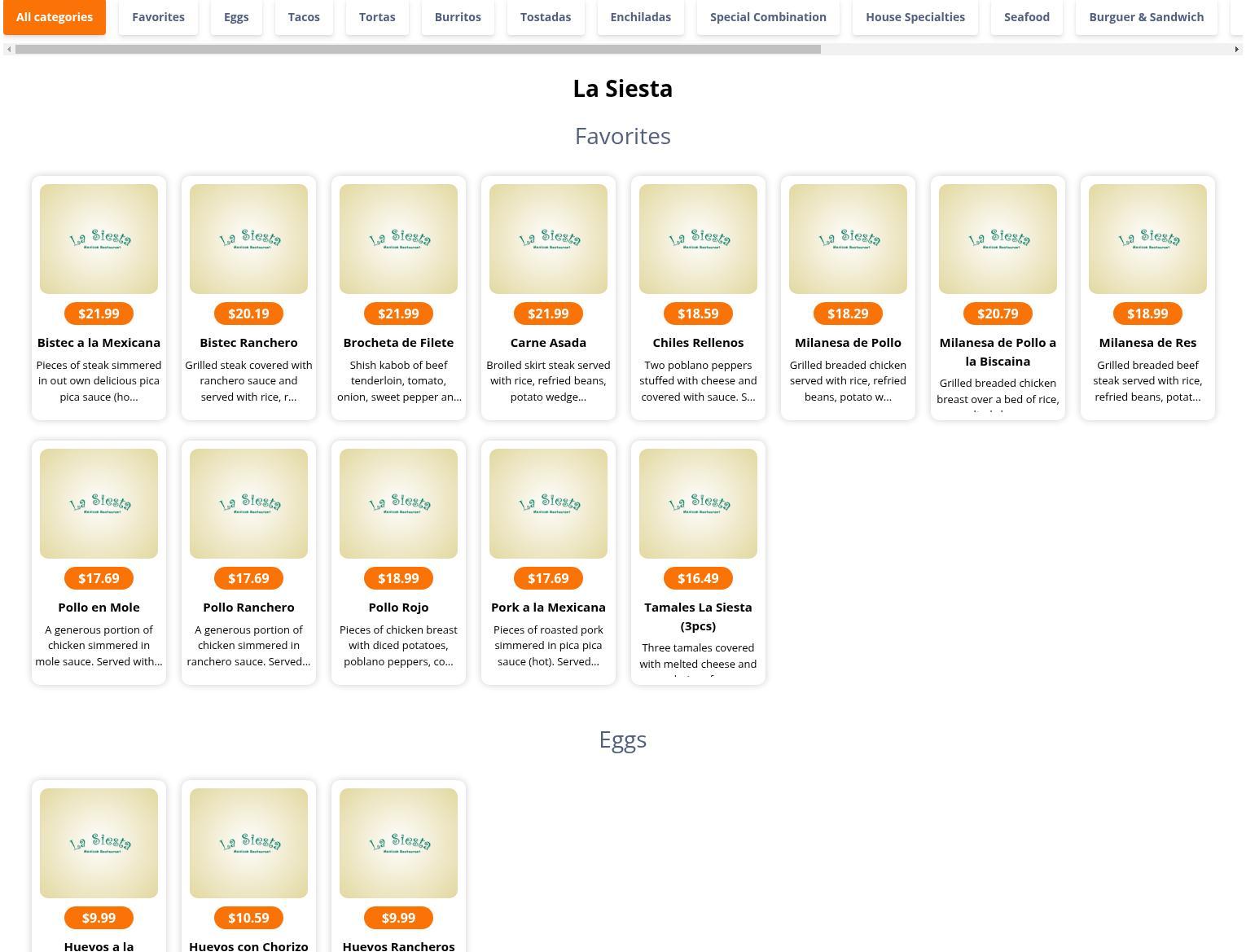Open the Tamales La Siesta image
This screenshot has width=1246, height=952.
pos(698,503)
